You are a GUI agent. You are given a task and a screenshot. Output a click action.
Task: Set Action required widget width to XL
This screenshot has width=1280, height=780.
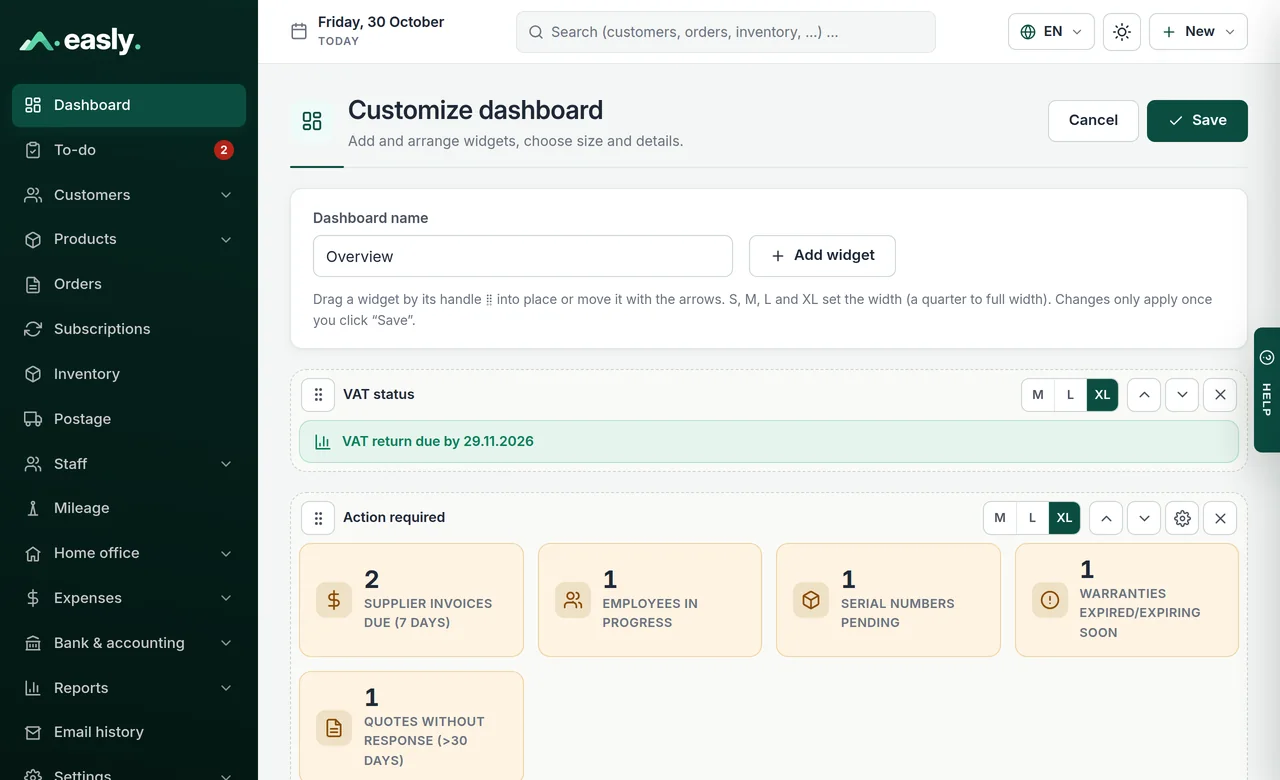pyautogui.click(x=1064, y=518)
